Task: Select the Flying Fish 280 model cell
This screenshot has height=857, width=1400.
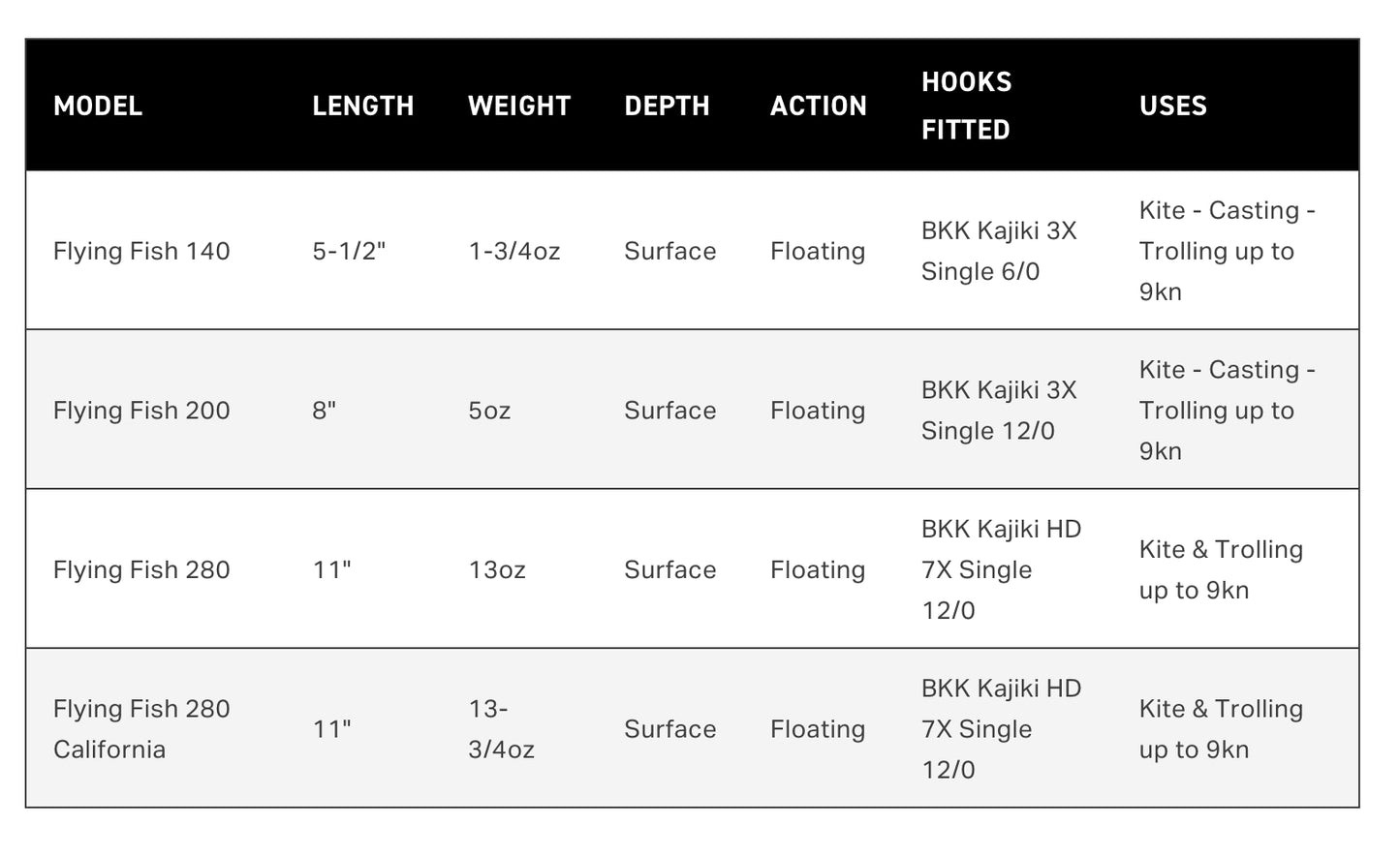Action: click(141, 569)
